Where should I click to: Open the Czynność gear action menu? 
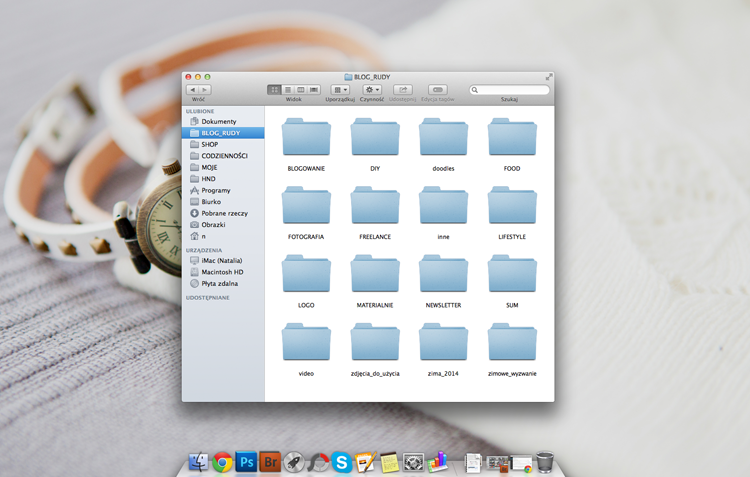372,89
